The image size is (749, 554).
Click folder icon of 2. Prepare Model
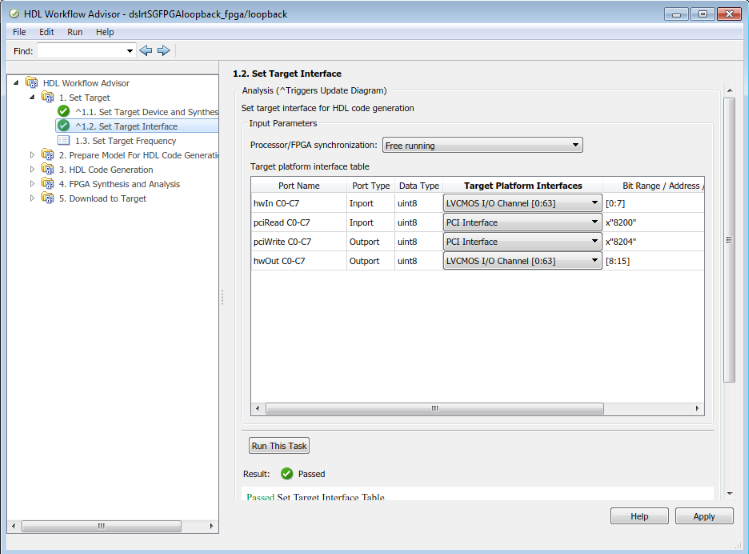(47, 155)
